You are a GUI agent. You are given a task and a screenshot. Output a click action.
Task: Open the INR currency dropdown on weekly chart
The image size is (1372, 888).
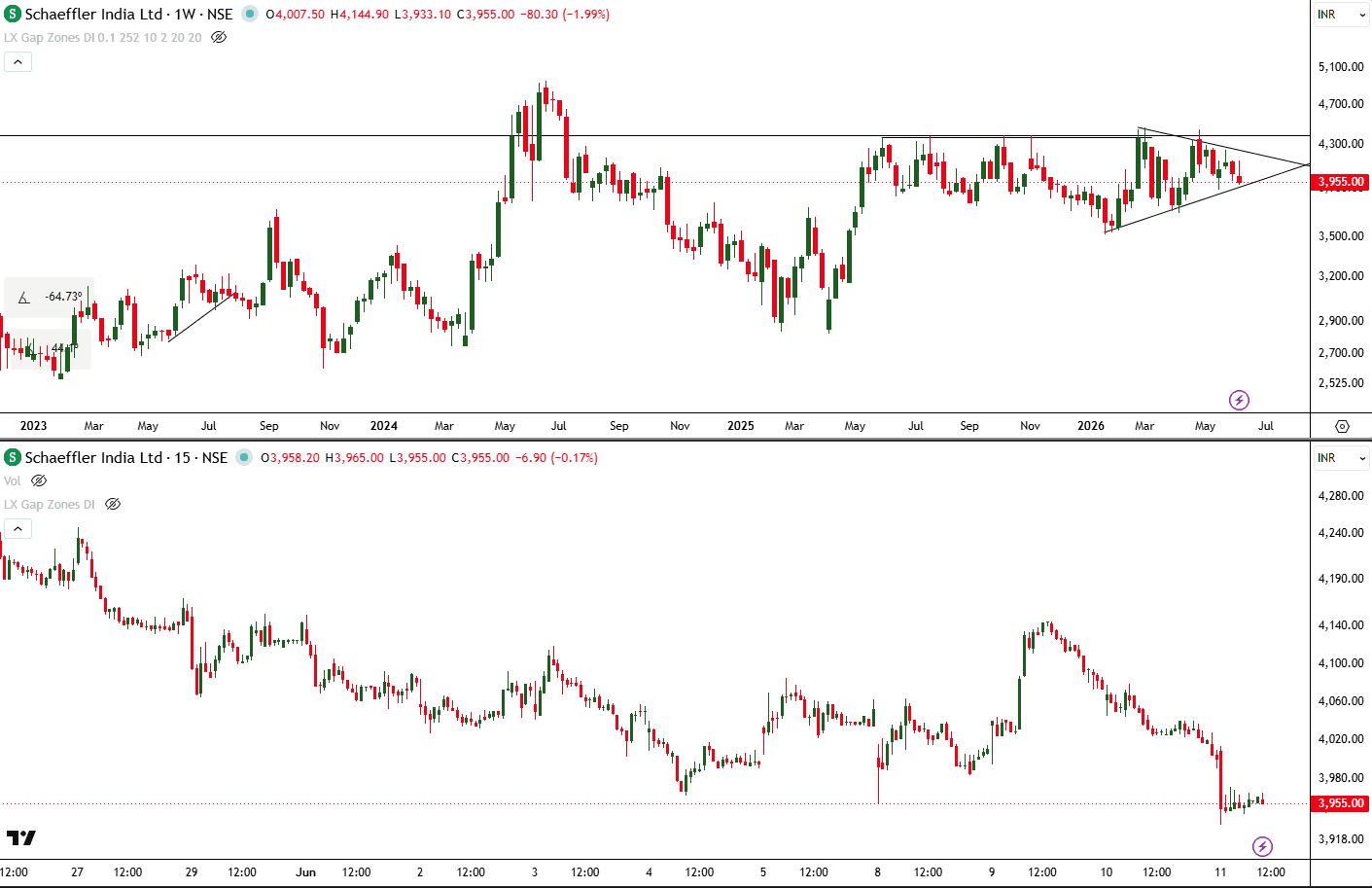click(1342, 15)
